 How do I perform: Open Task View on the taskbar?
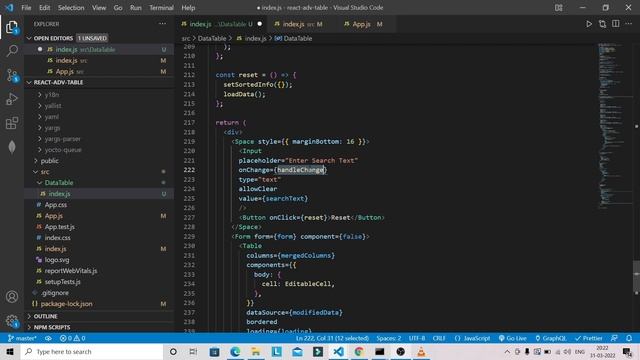[x=193, y=351]
